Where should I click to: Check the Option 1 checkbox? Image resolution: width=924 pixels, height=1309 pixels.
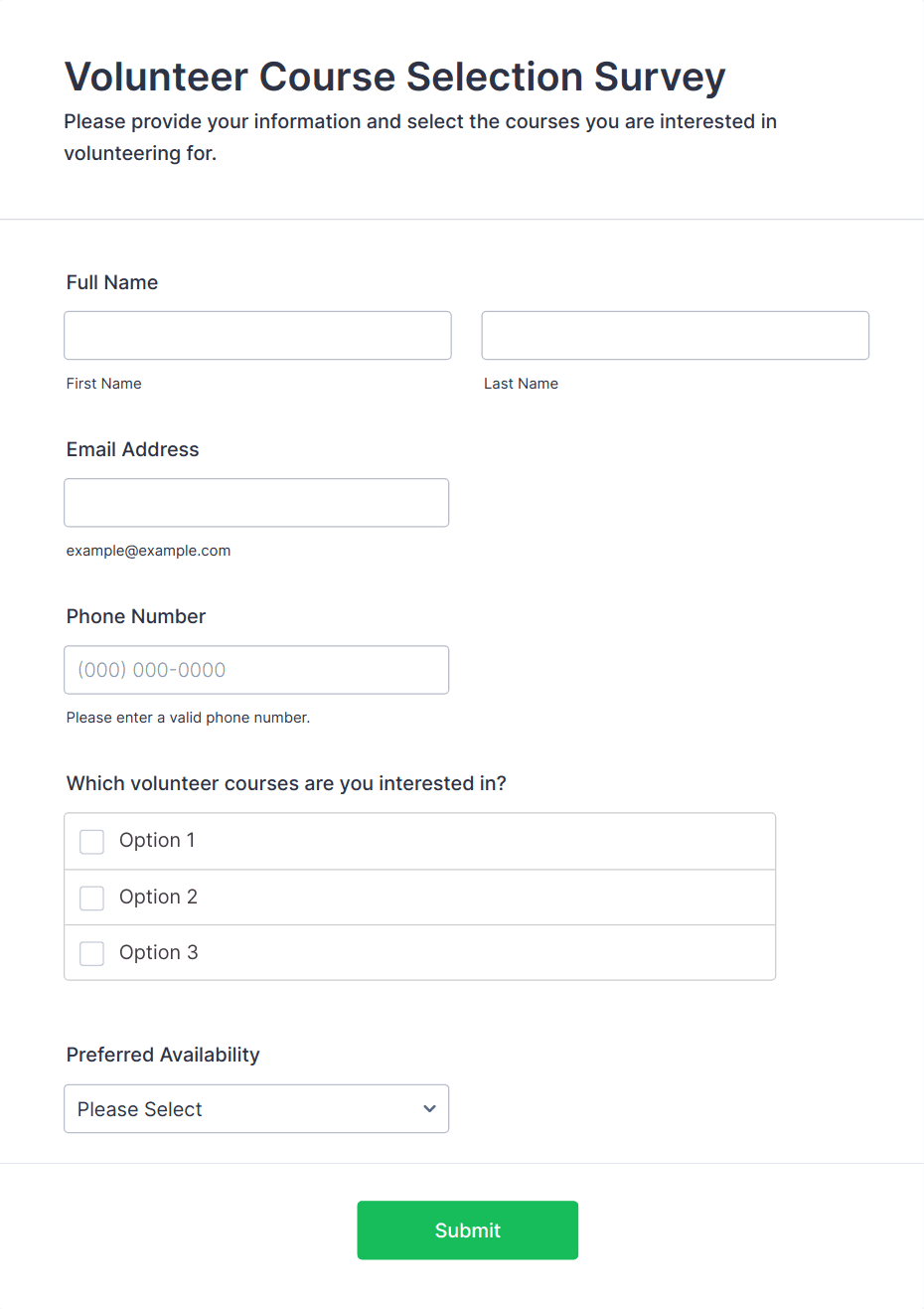91,842
